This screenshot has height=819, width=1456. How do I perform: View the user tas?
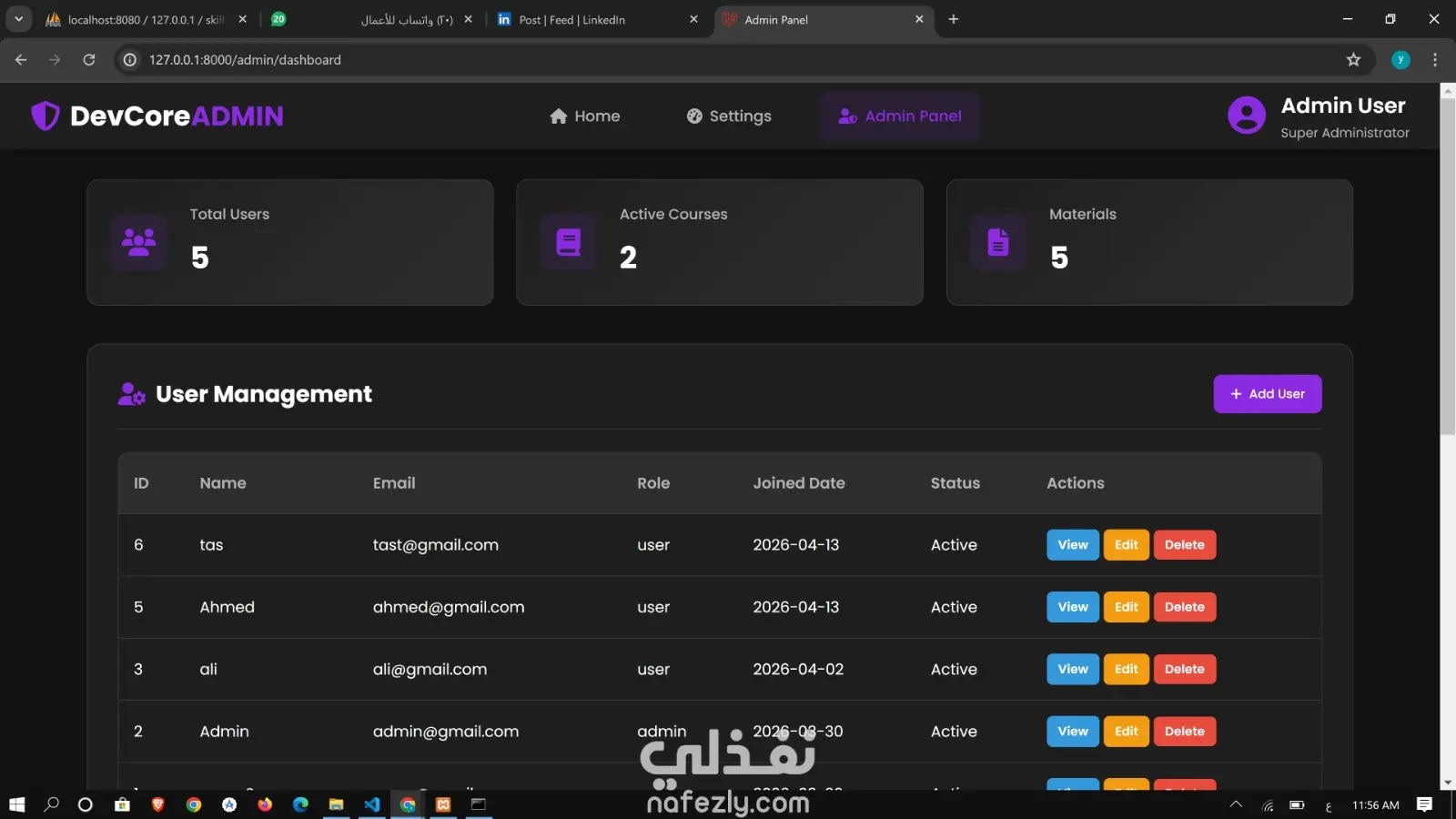(1073, 545)
